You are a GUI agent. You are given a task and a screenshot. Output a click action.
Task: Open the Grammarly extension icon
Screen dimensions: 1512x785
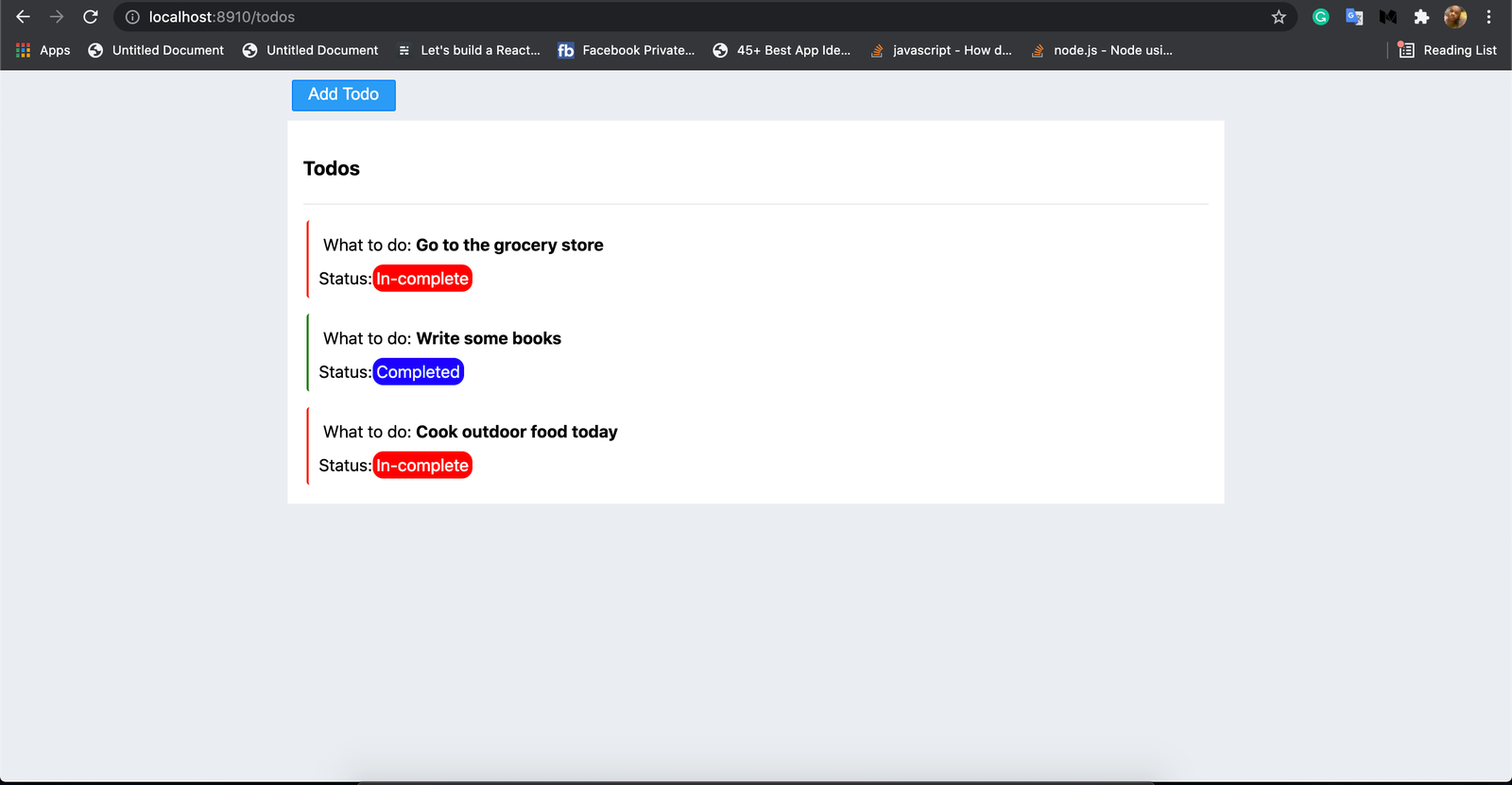click(1321, 17)
